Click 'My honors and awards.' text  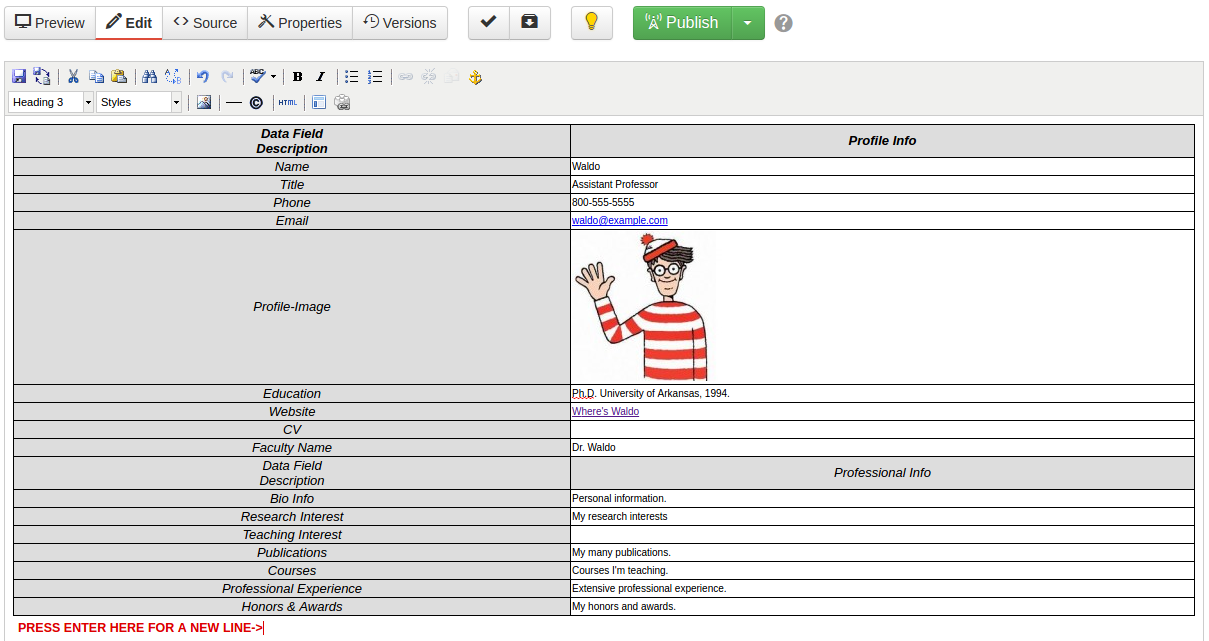624,606
